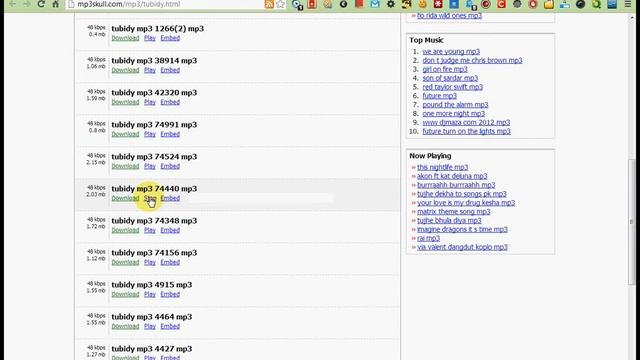Download tubidy mp3 74440 mp3
Image resolution: width=640 pixels, height=360 pixels.
point(125,198)
